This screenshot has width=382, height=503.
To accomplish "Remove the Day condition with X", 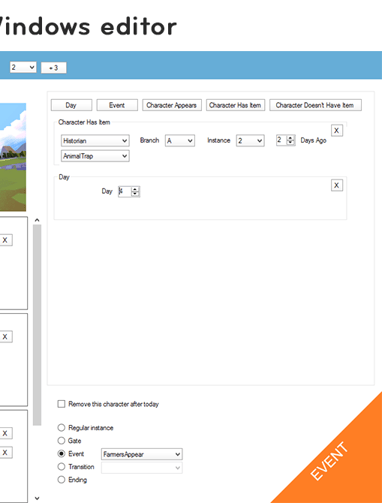I will tap(337, 185).
